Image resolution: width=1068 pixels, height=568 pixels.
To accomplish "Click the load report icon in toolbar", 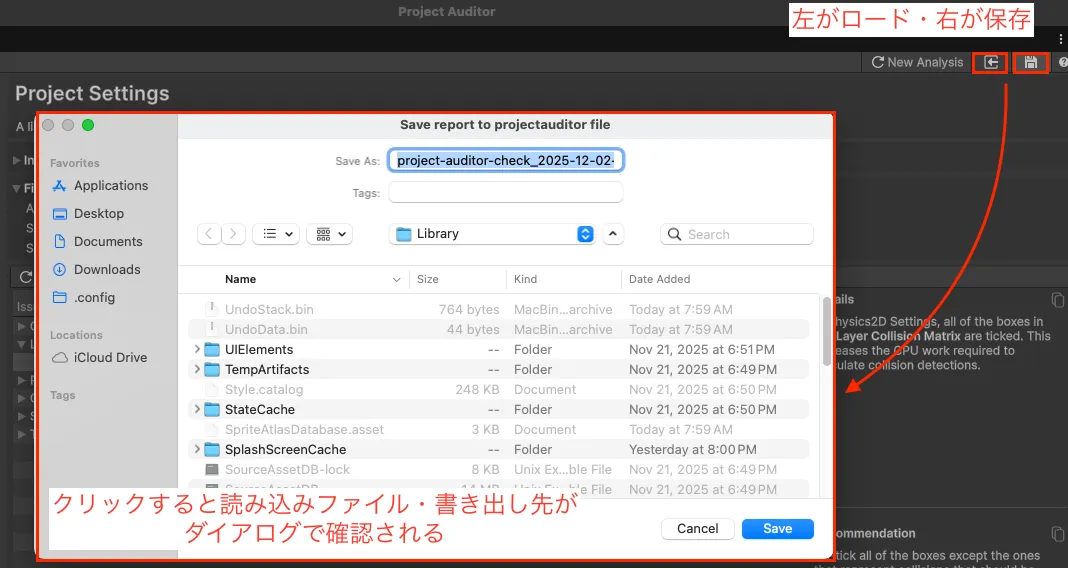I will 990,63.
